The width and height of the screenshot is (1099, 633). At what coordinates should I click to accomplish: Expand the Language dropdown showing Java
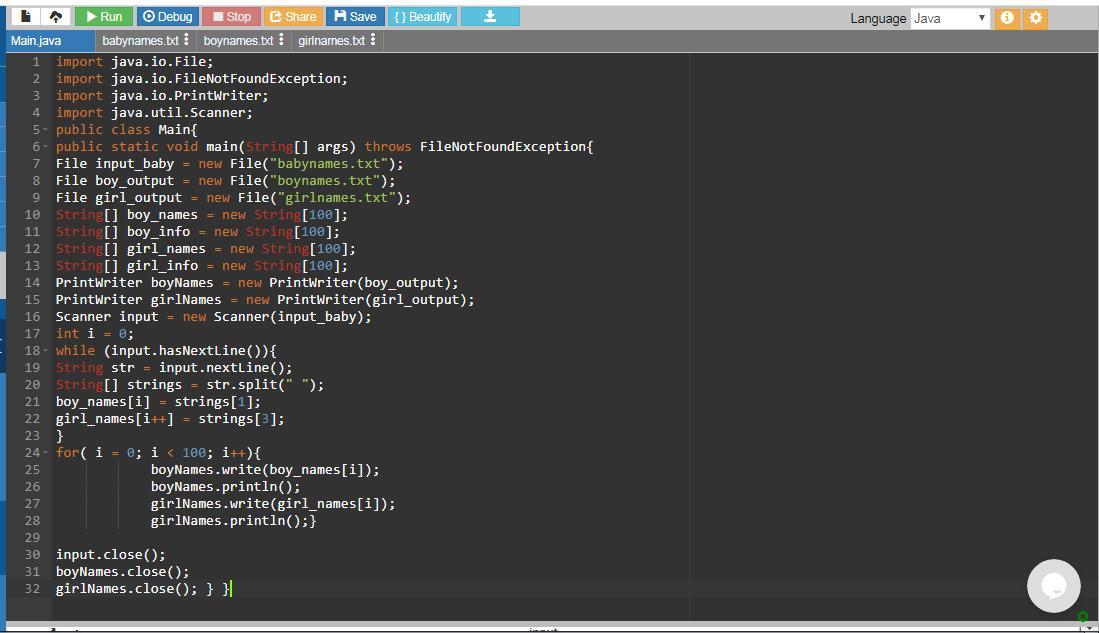(950, 18)
